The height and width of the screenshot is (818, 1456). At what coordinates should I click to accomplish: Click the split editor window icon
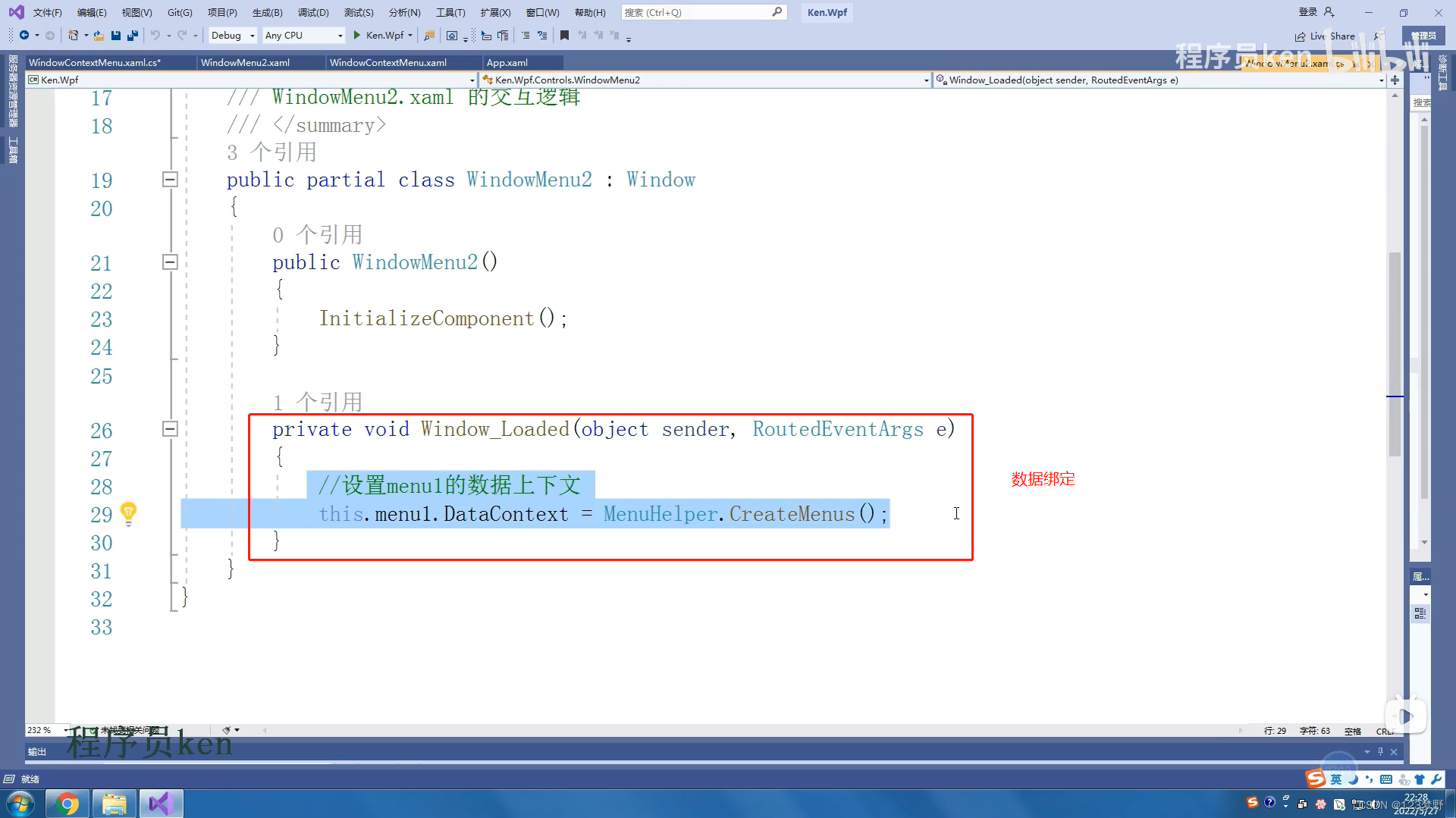tap(1395, 80)
